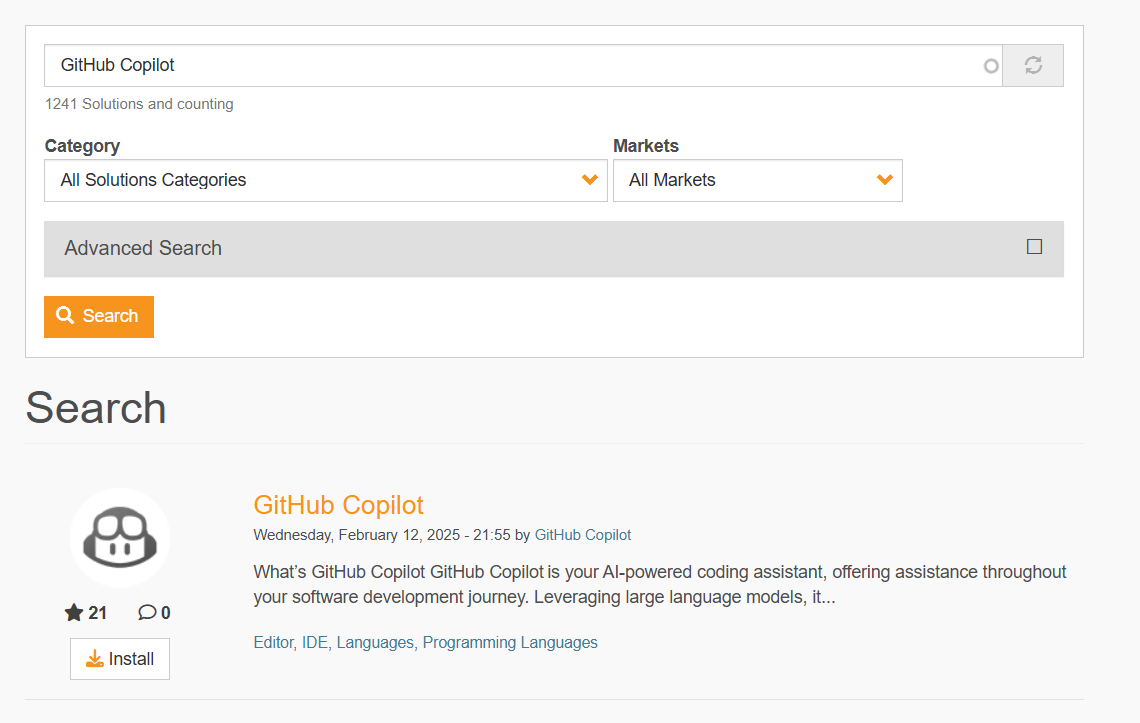This screenshot has width=1140, height=723.
Task: Click the download icon on the Install button
Action: 94,658
